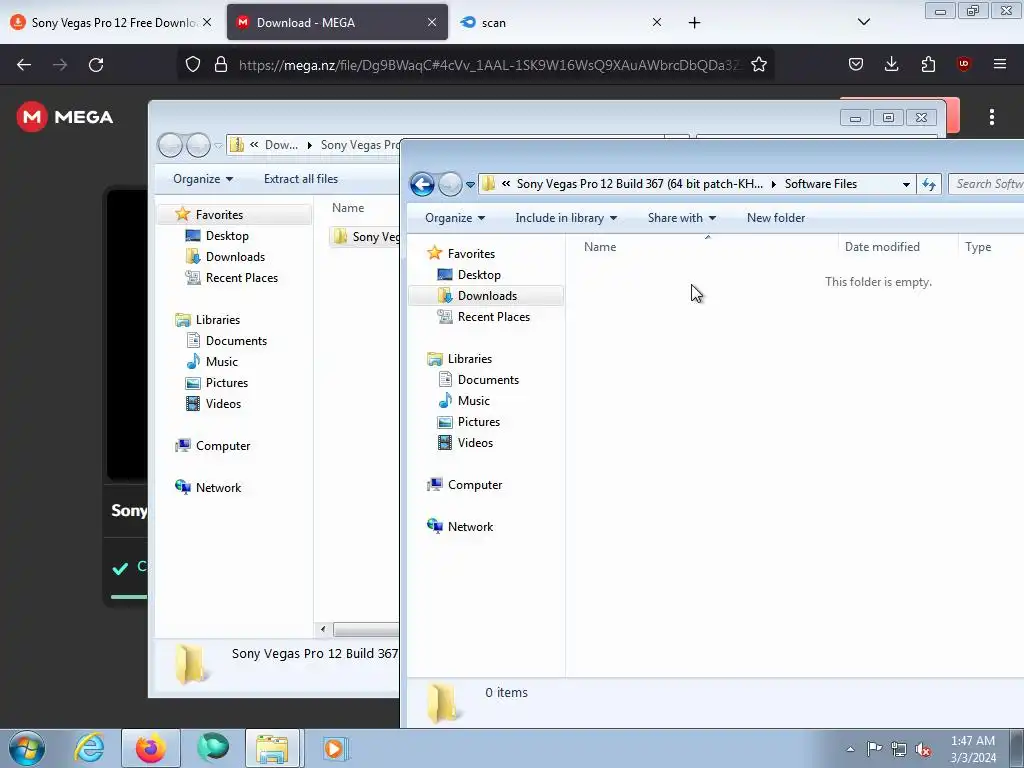Viewport: 1024px width, 768px height.
Task: Open the Save to Pocket icon
Action: (856, 65)
